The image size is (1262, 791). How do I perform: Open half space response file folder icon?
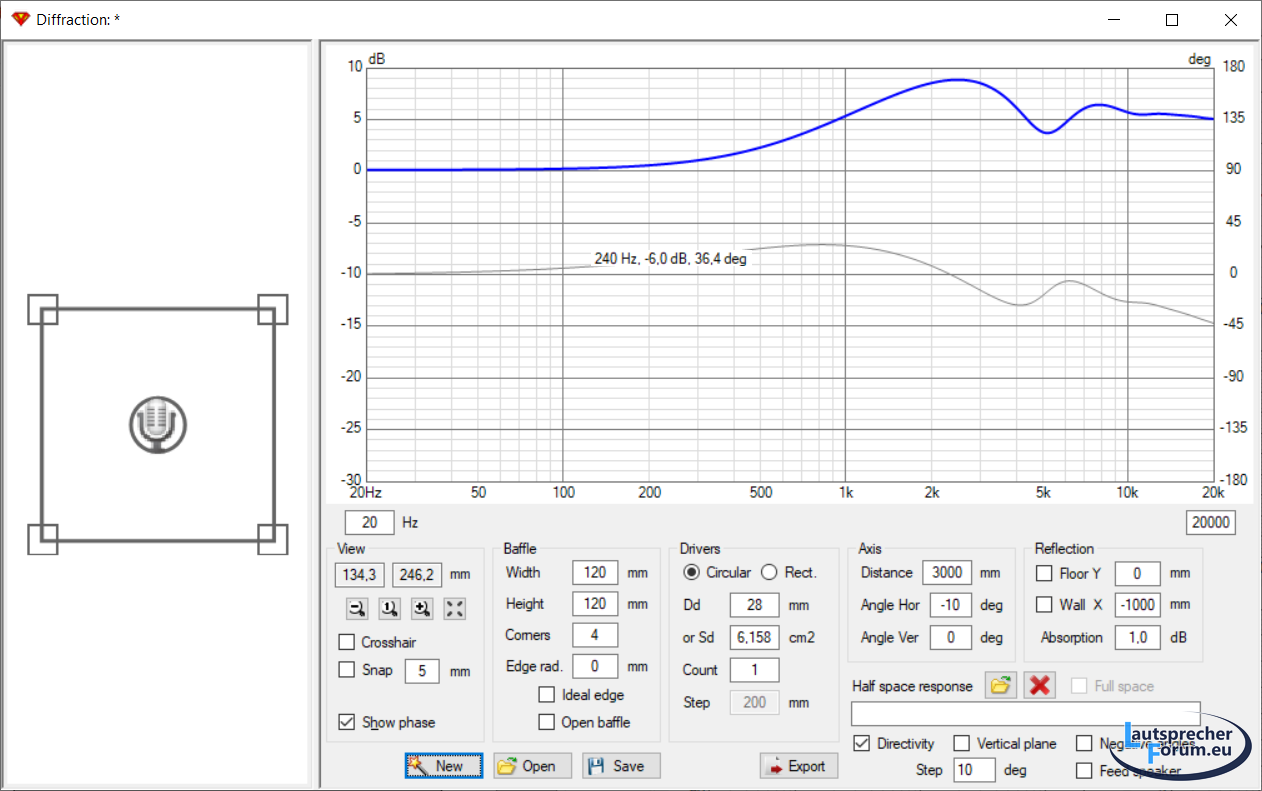(x=999, y=686)
